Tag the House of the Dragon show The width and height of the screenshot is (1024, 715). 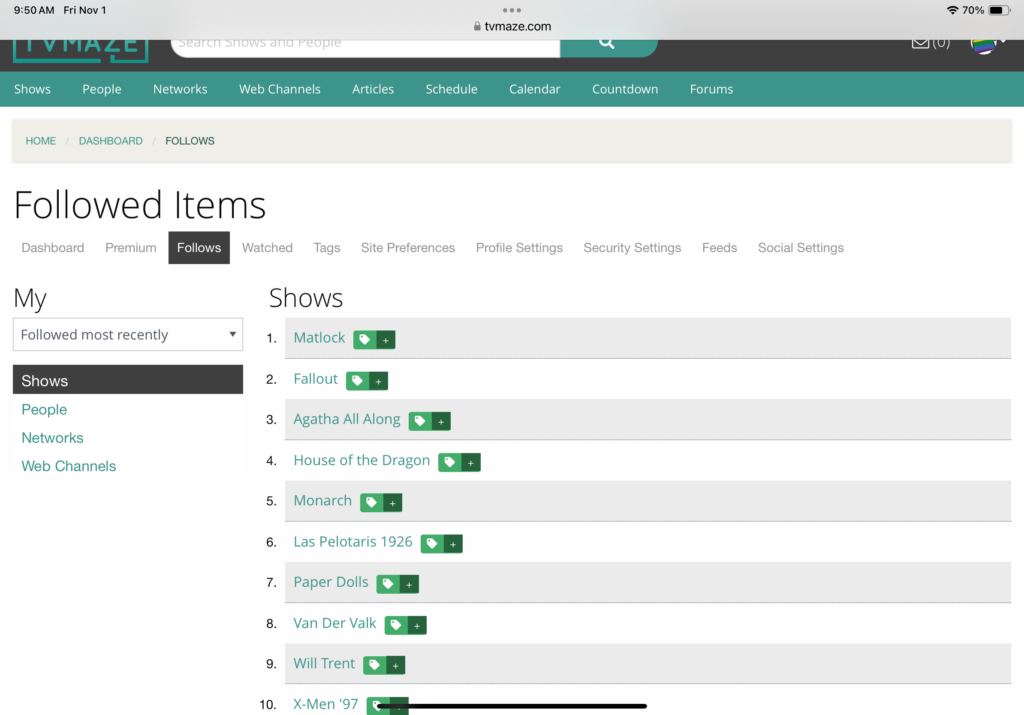click(449, 462)
